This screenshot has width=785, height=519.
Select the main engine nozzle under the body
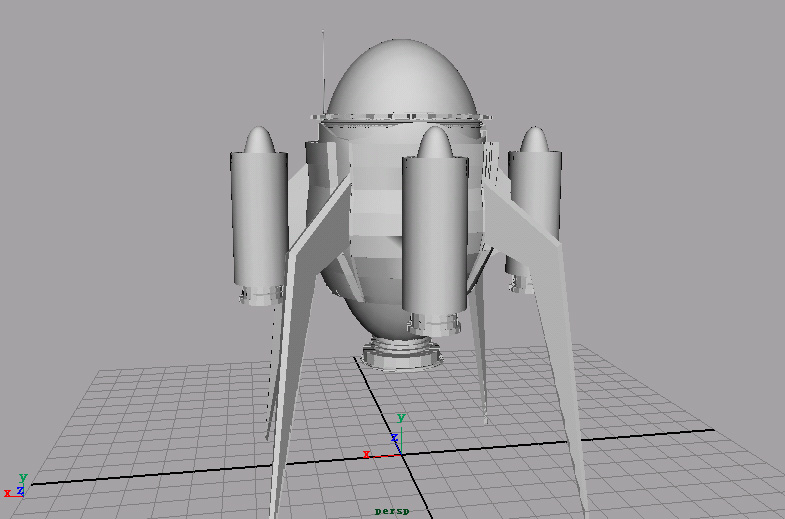pyautogui.click(x=403, y=352)
